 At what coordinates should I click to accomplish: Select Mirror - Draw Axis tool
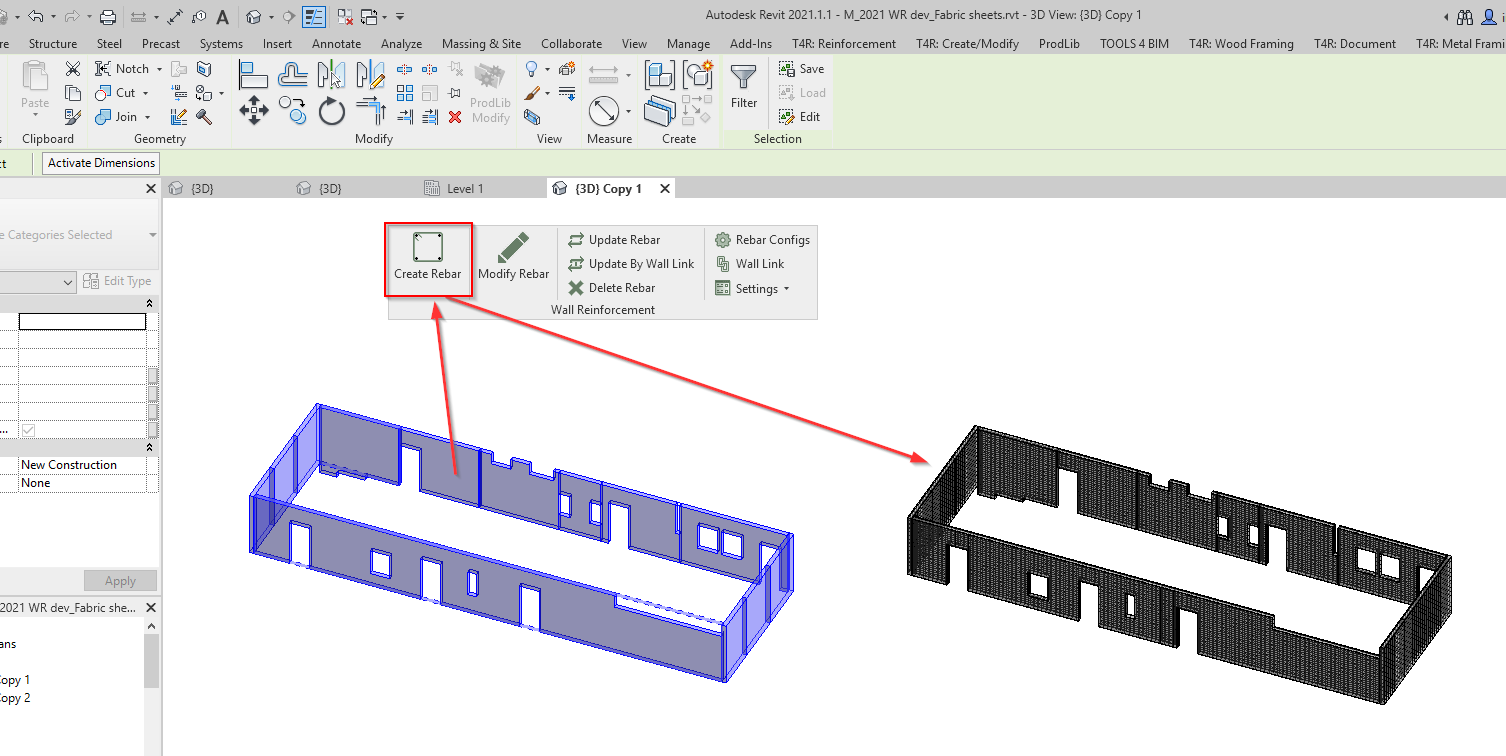[x=370, y=75]
